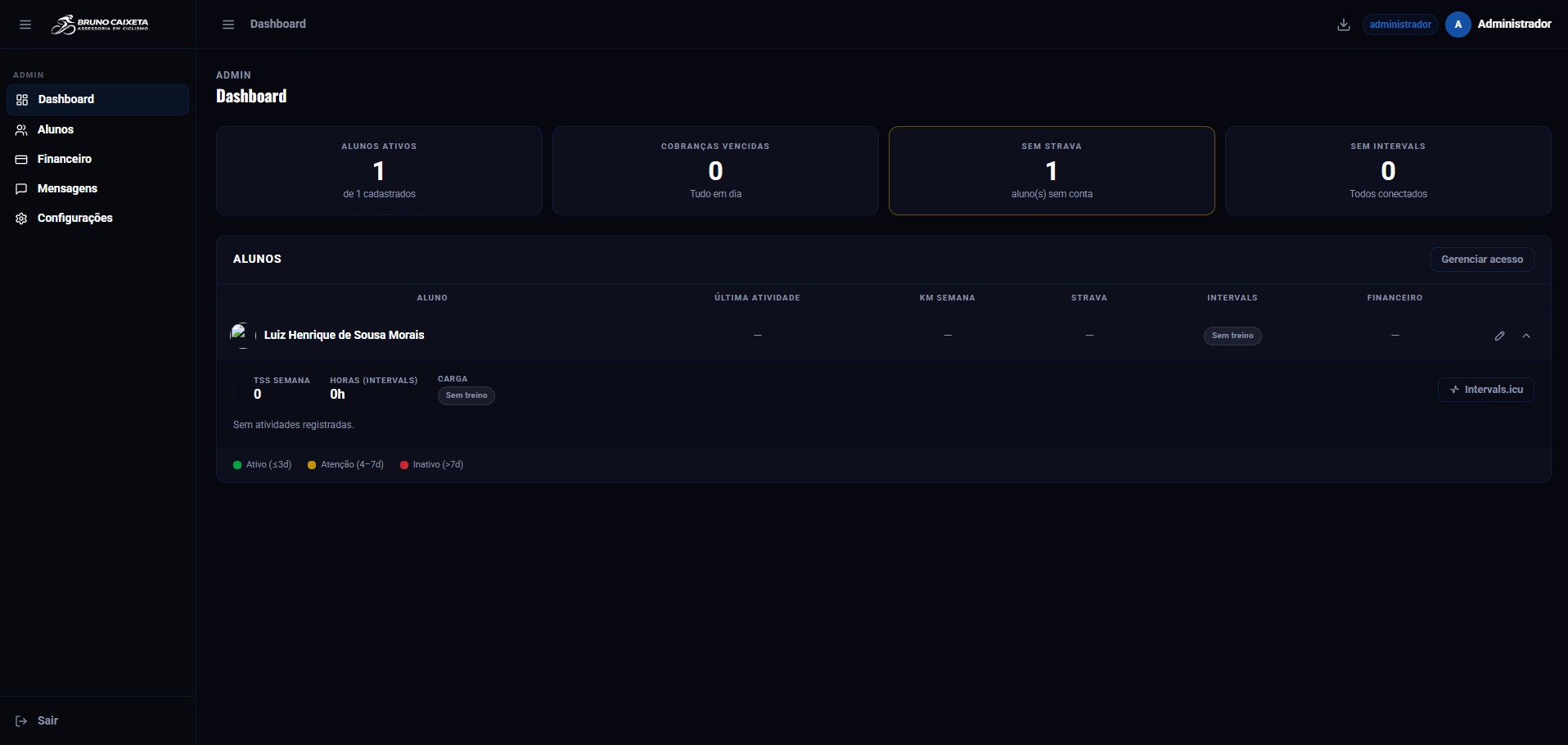Click the Alunos people icon
The image size is (1568, 745).
pyautogui.click(x=22, y=130)
